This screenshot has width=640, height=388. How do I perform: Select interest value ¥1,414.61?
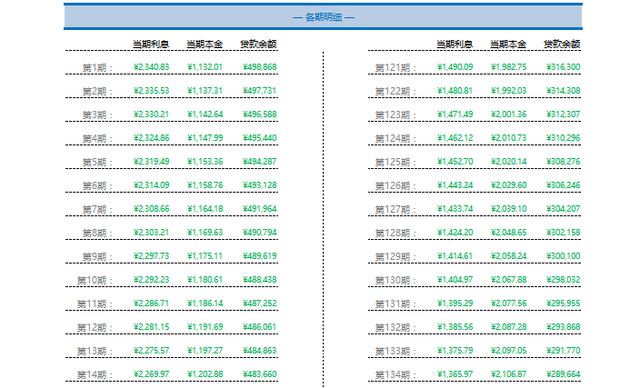455,256
